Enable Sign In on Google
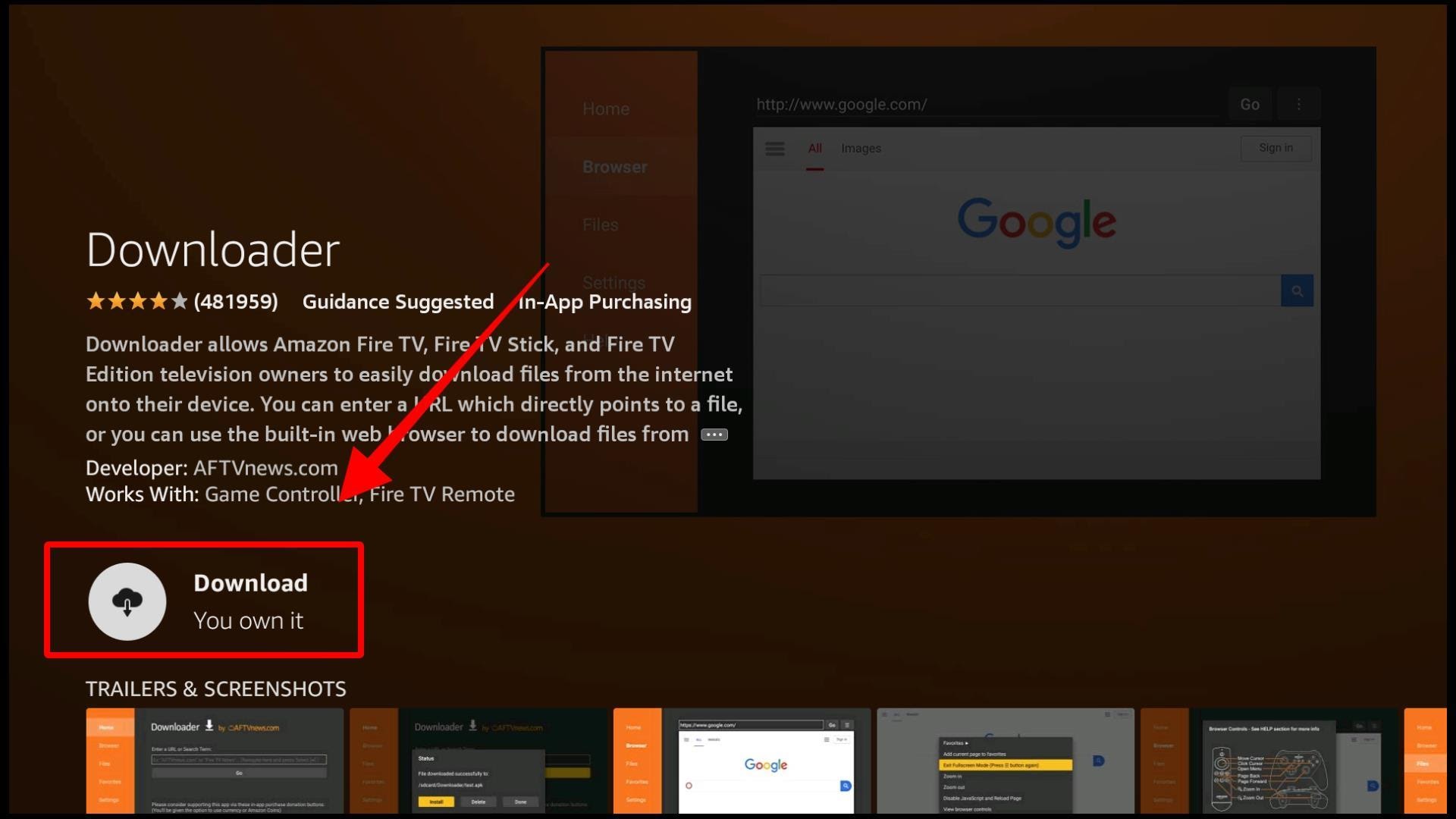 (x=1276, y=148)
